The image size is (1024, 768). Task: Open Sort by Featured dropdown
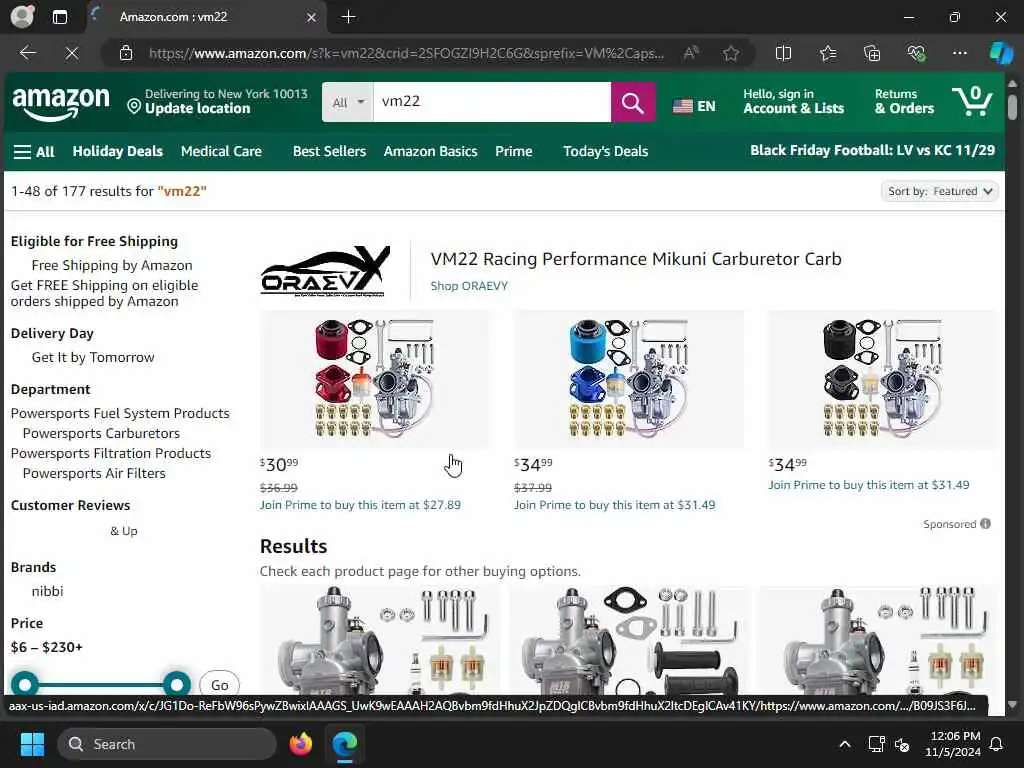click(x=940, y=191)
